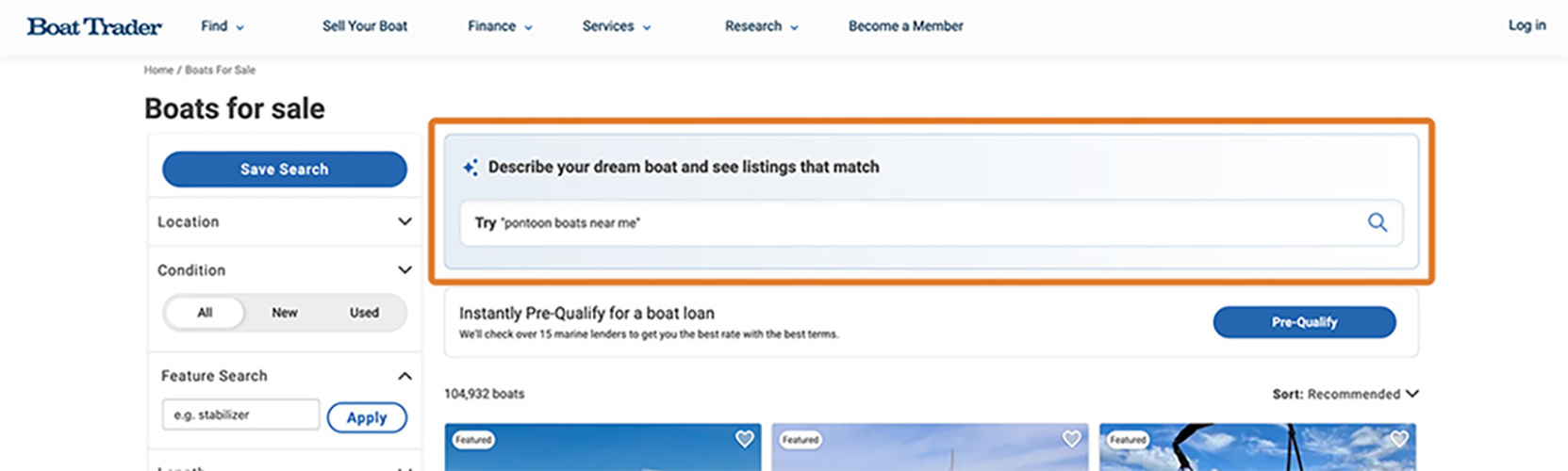This screenshot has width=1568, height=471.
Task: Open the Services menu
Action: point(617,26)
